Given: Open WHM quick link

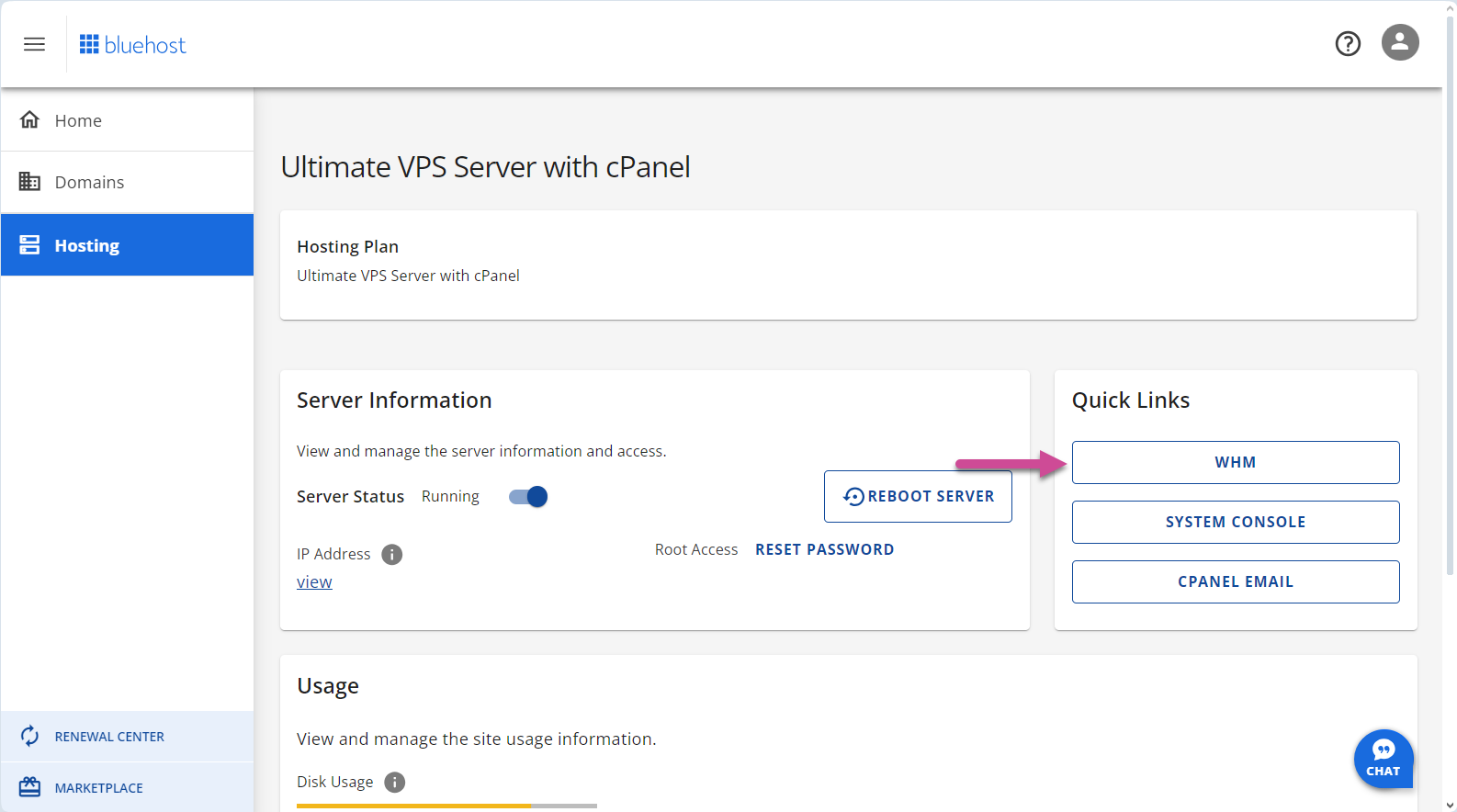Looking at the screenshot, I should [1236, 462].
